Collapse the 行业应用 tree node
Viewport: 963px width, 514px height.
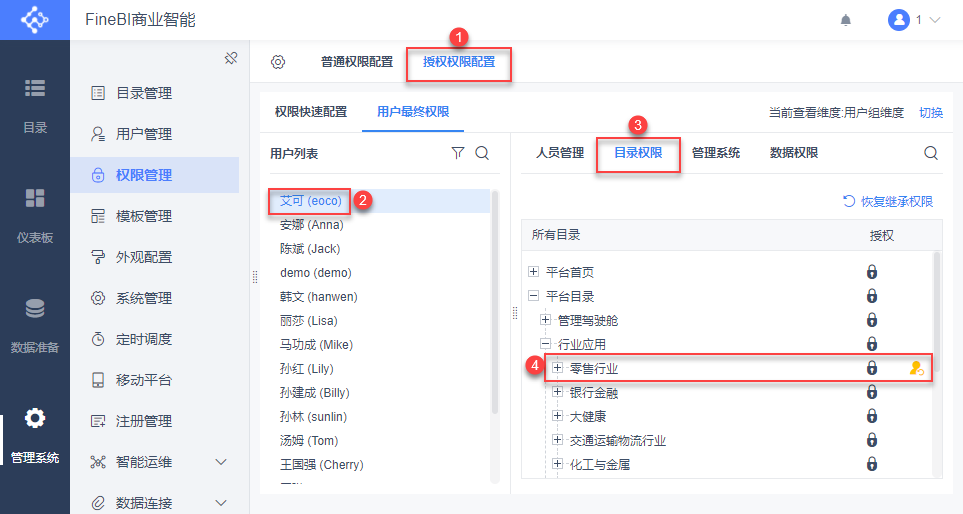pyautogui.click(x=546, y=344)
